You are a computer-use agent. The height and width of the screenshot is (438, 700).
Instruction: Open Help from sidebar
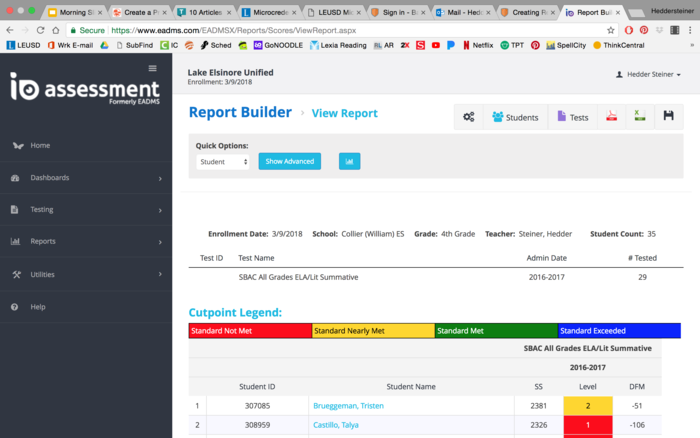point(38,307)
